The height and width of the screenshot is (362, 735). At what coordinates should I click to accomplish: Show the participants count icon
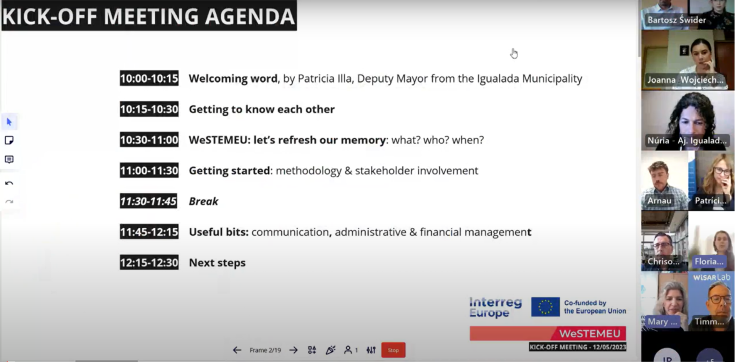(x=351, y=350)
